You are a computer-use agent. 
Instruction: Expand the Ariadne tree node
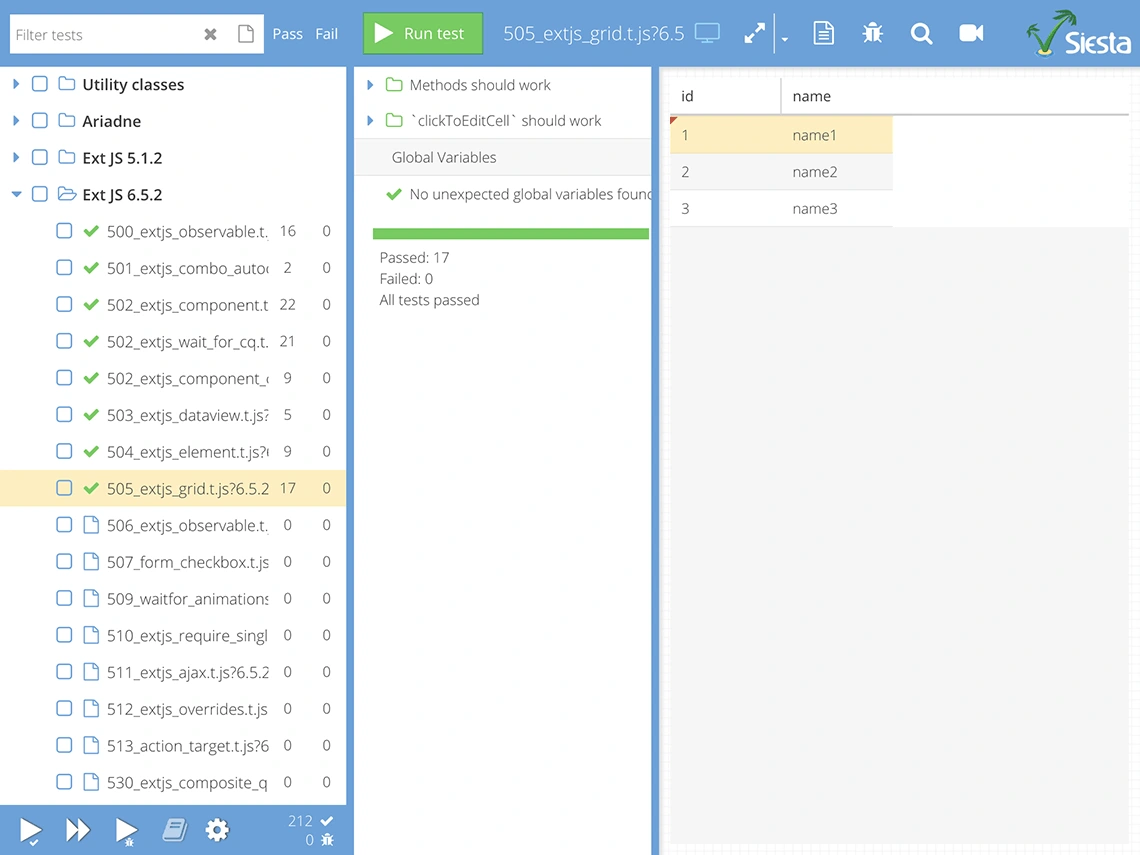[16, 120]
